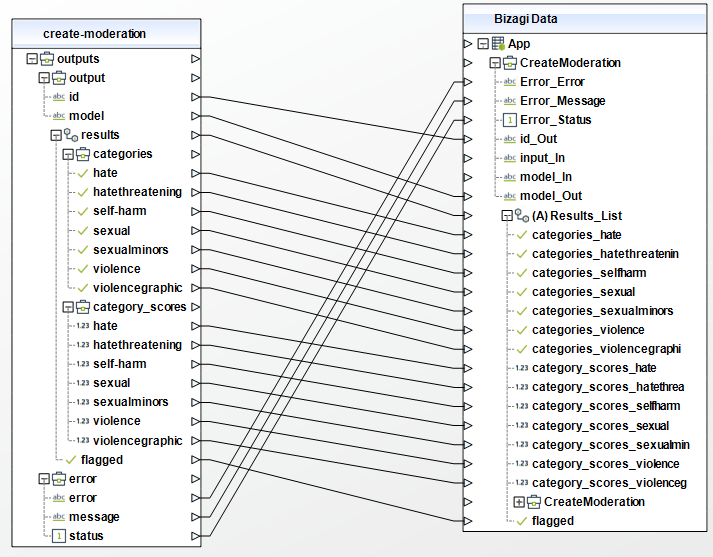
Task: Select category_scores_hate in Results_List
Action: coord(594,368)
